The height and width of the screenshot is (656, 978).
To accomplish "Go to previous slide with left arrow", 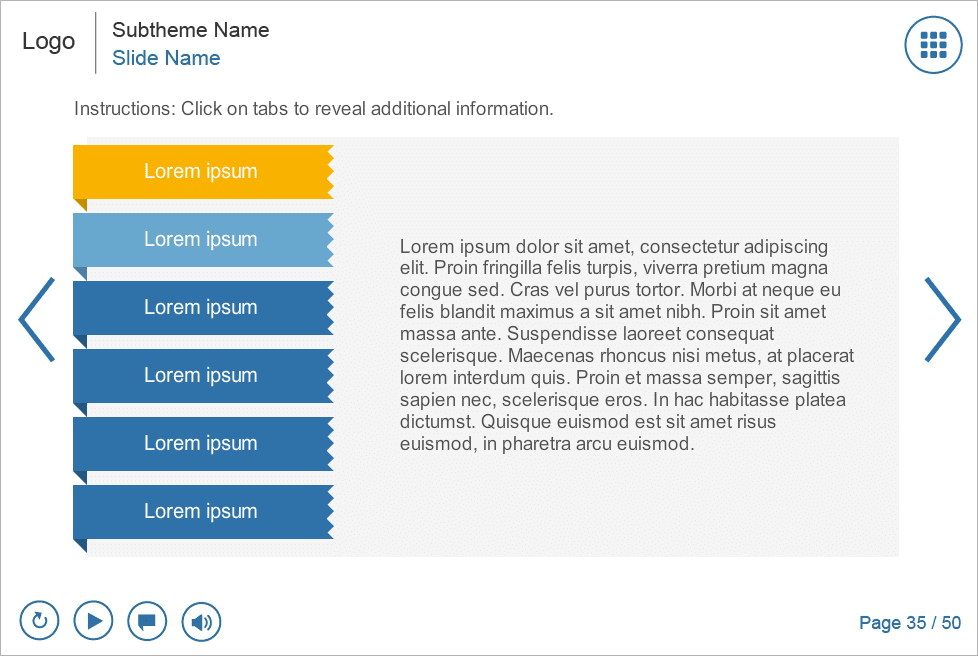I will point(37,319).
